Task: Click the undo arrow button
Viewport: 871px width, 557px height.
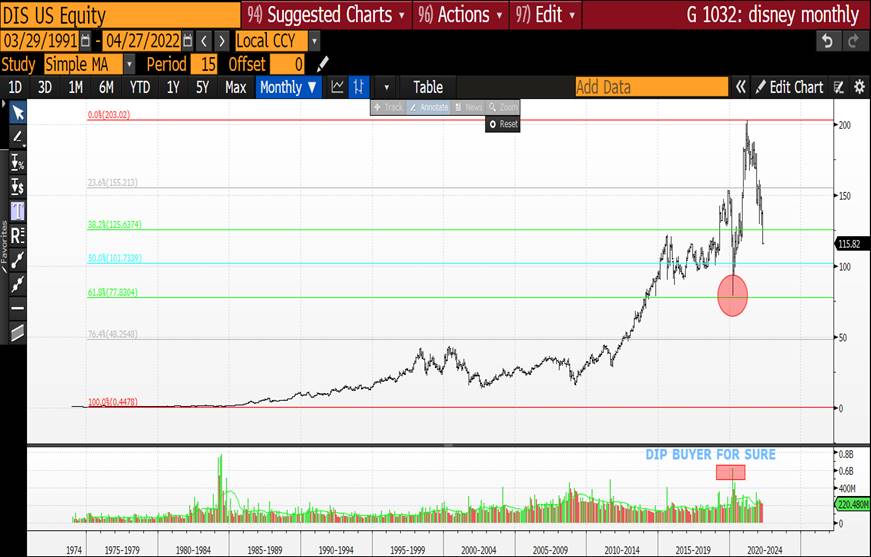Action: point(828,41)
